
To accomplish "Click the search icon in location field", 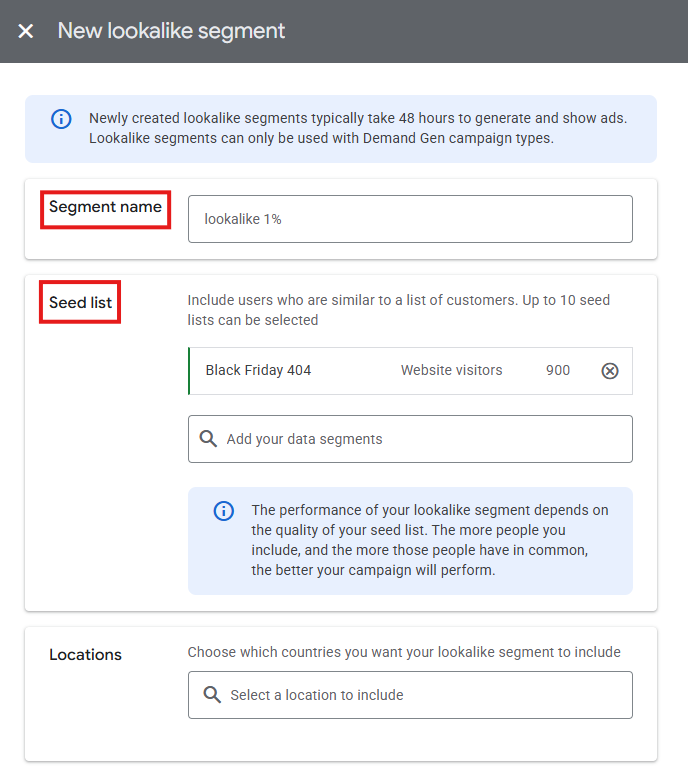I will [211, 695].
